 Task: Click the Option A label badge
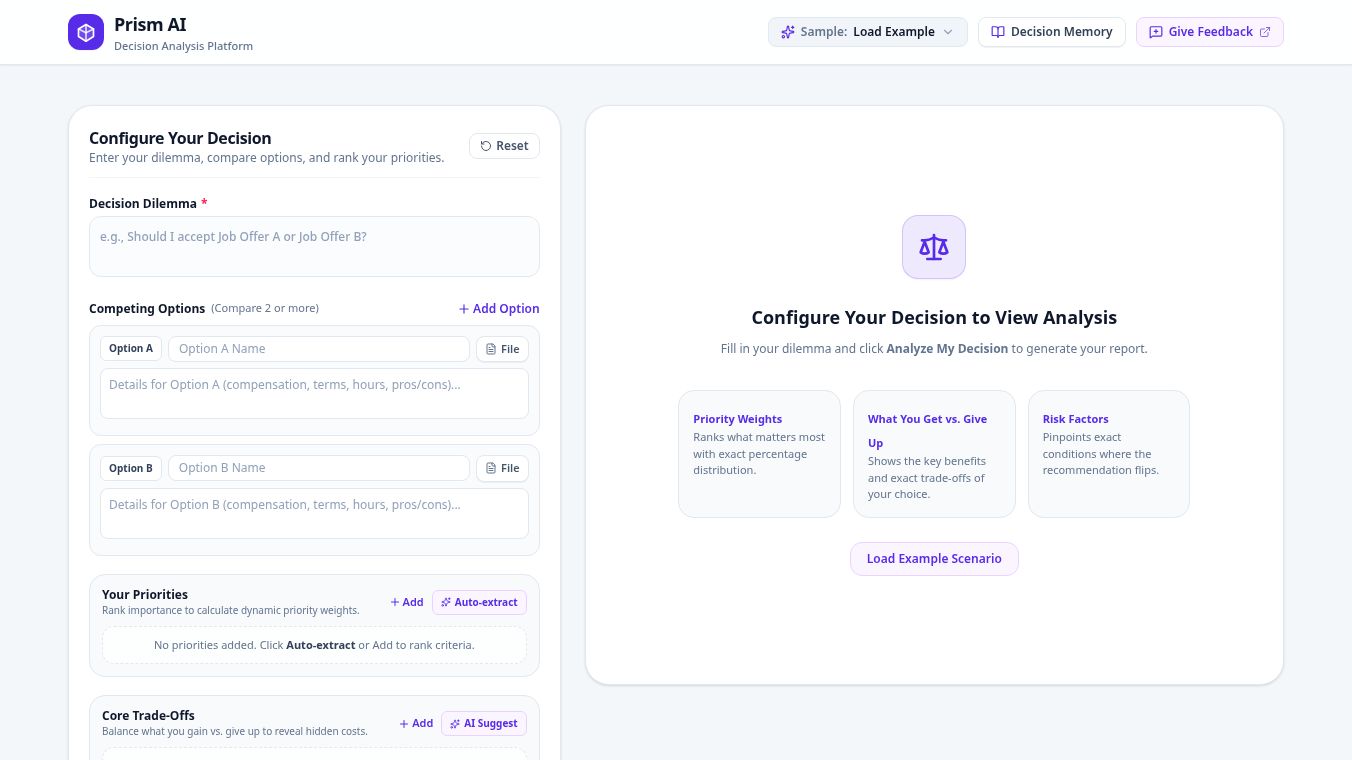pos(131,349)
